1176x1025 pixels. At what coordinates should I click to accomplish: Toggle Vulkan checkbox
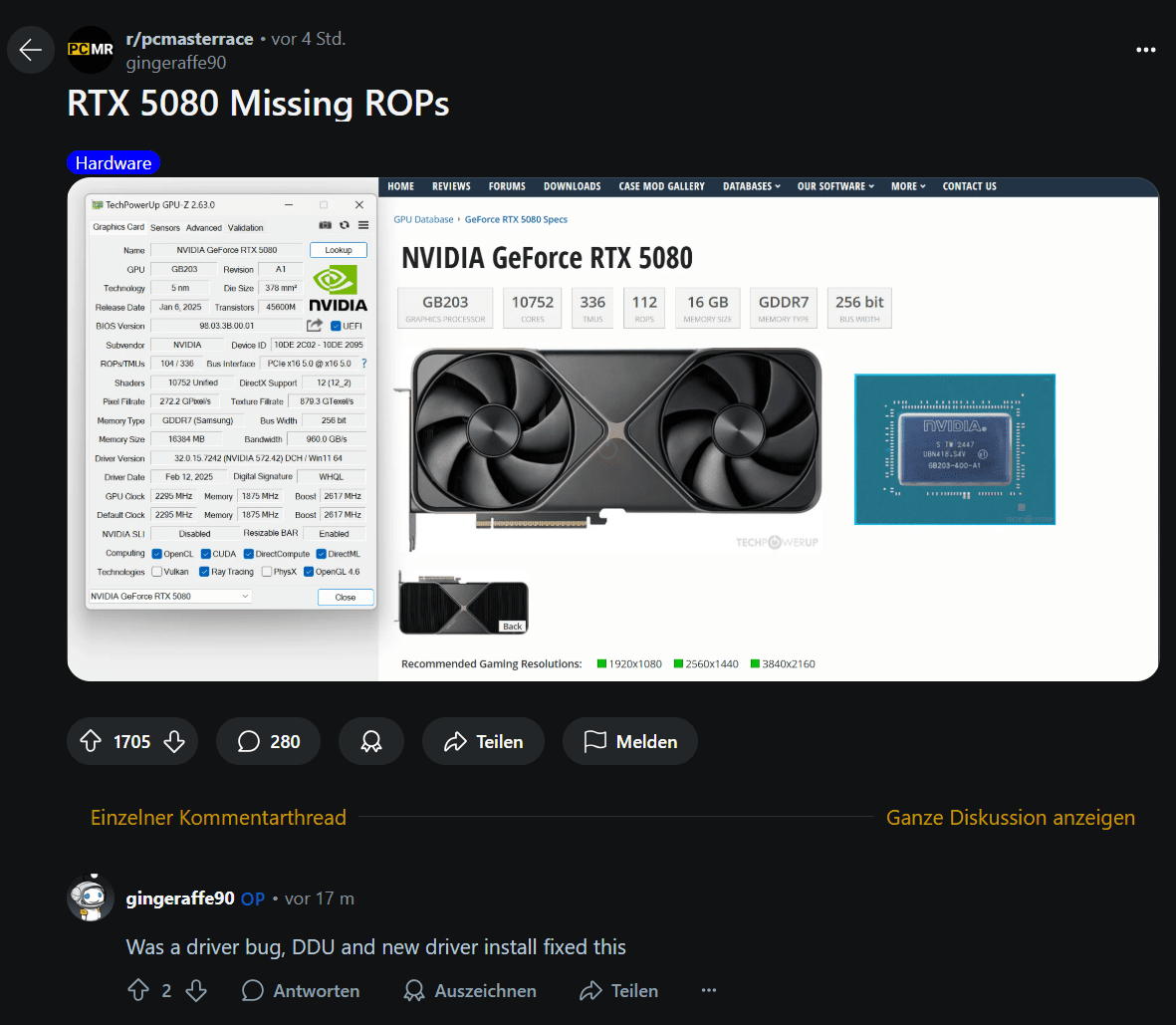(x=156, y=572)
